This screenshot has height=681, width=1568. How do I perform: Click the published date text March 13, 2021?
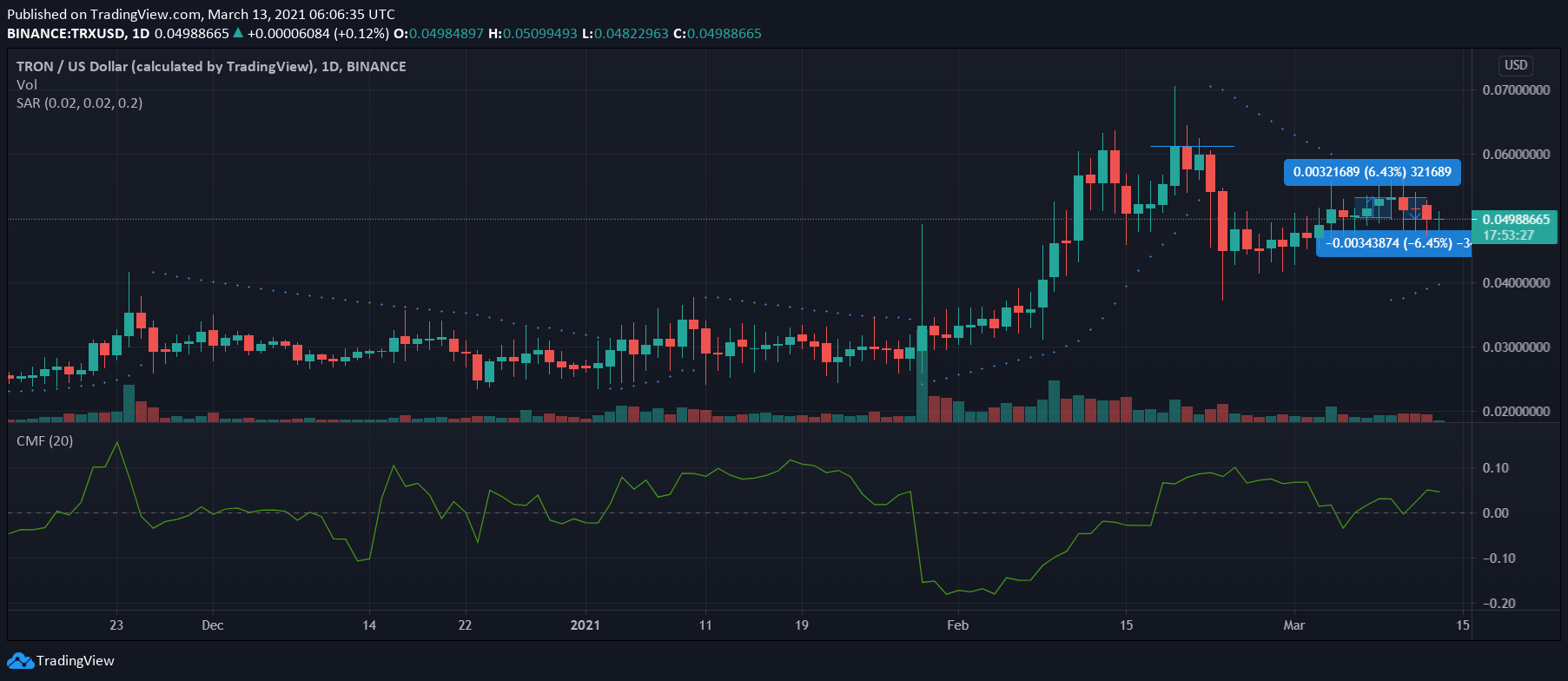(x=250, y=14)
